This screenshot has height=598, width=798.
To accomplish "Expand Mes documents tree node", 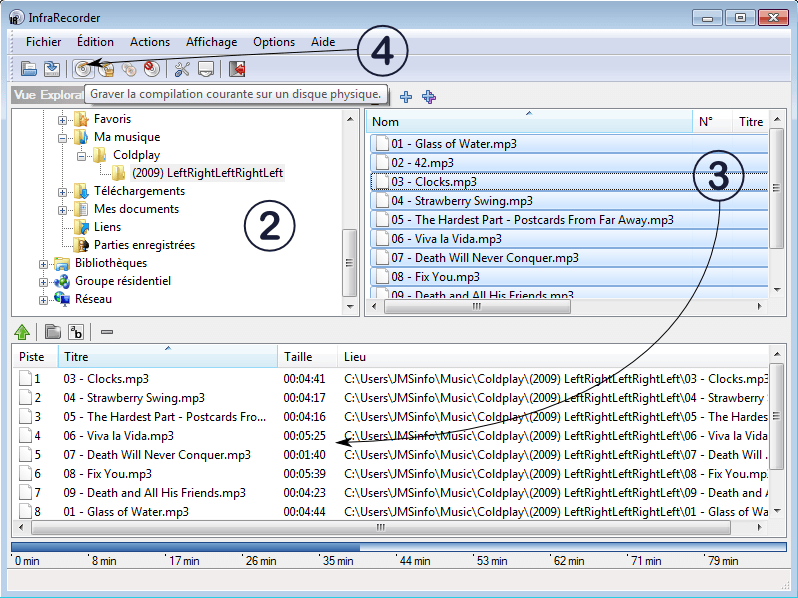I will tap(62, 210).
